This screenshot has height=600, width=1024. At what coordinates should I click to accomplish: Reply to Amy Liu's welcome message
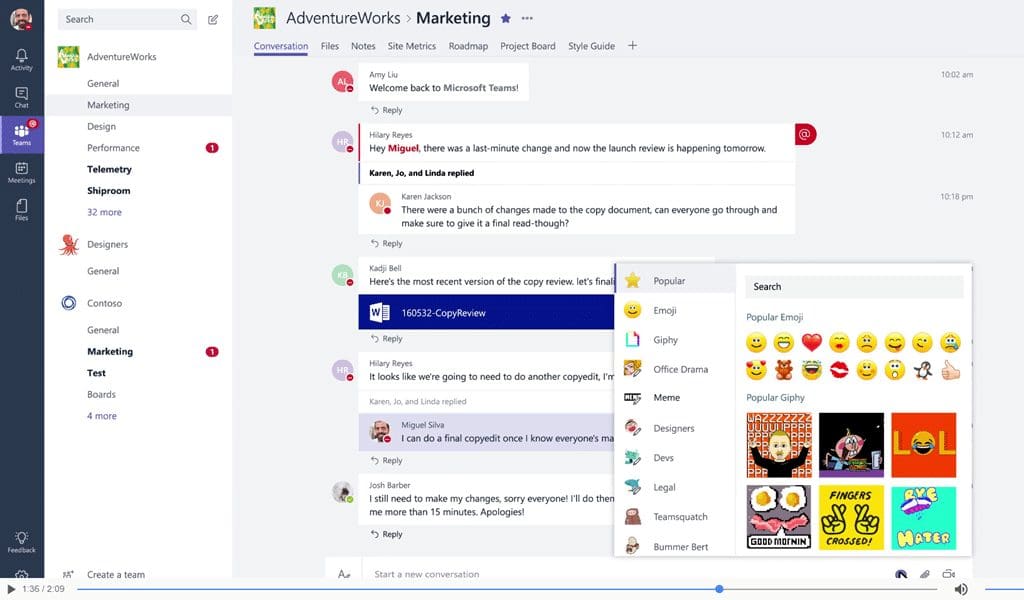coord(387,110)
